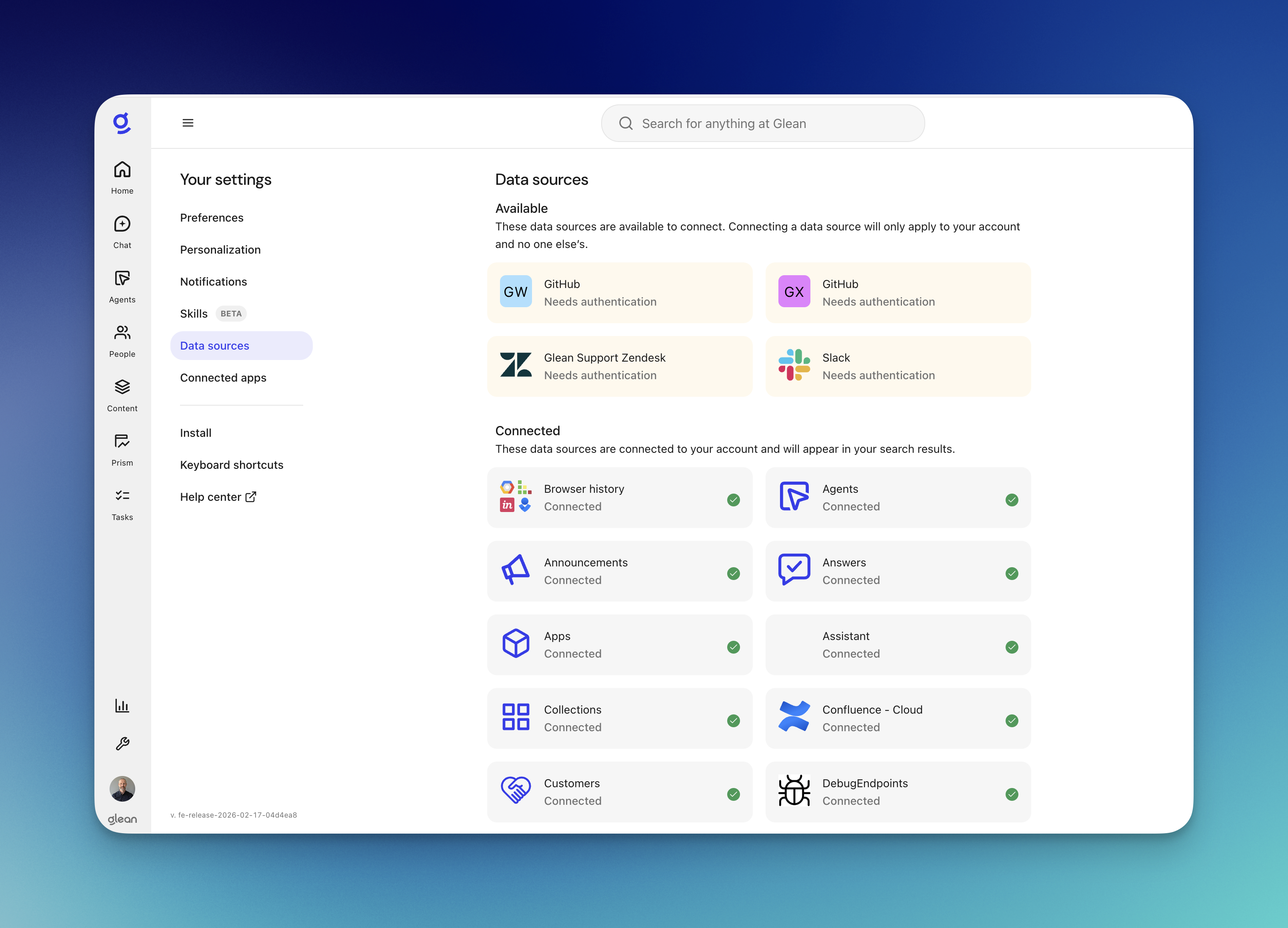1288x928 pixels.
Task: Open the Skills BETA settings page
Action: (194, 314)
